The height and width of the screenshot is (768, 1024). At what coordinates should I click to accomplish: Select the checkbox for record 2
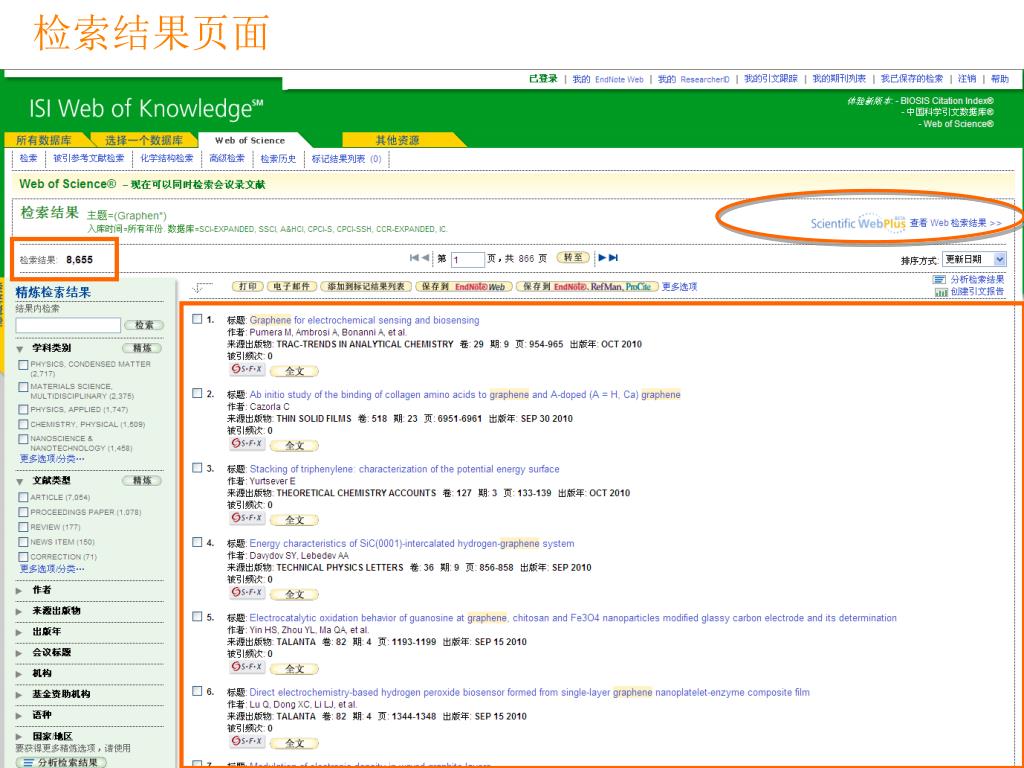click(x=197, y=394)
